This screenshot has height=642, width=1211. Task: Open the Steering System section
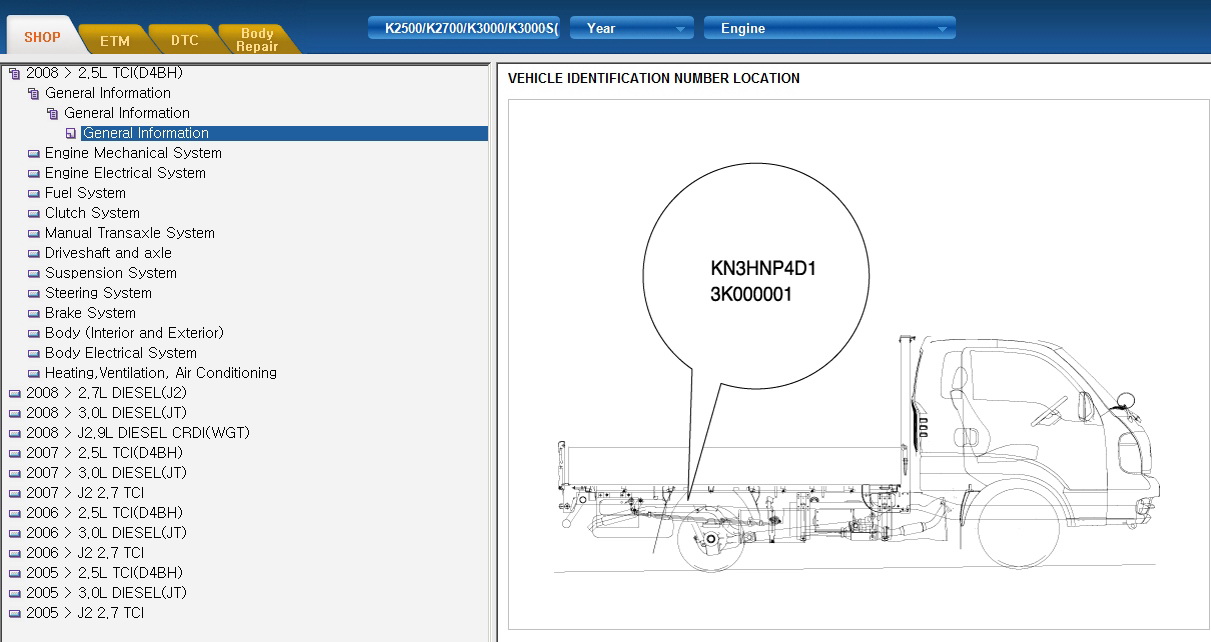[x=98, y=293]
